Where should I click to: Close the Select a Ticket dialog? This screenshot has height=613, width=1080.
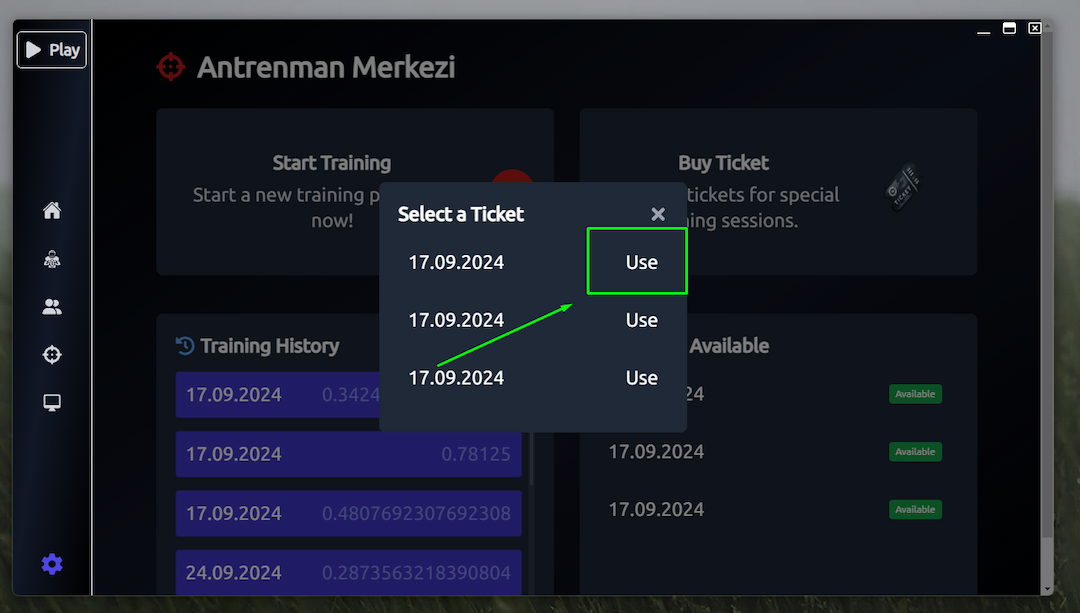658,214
